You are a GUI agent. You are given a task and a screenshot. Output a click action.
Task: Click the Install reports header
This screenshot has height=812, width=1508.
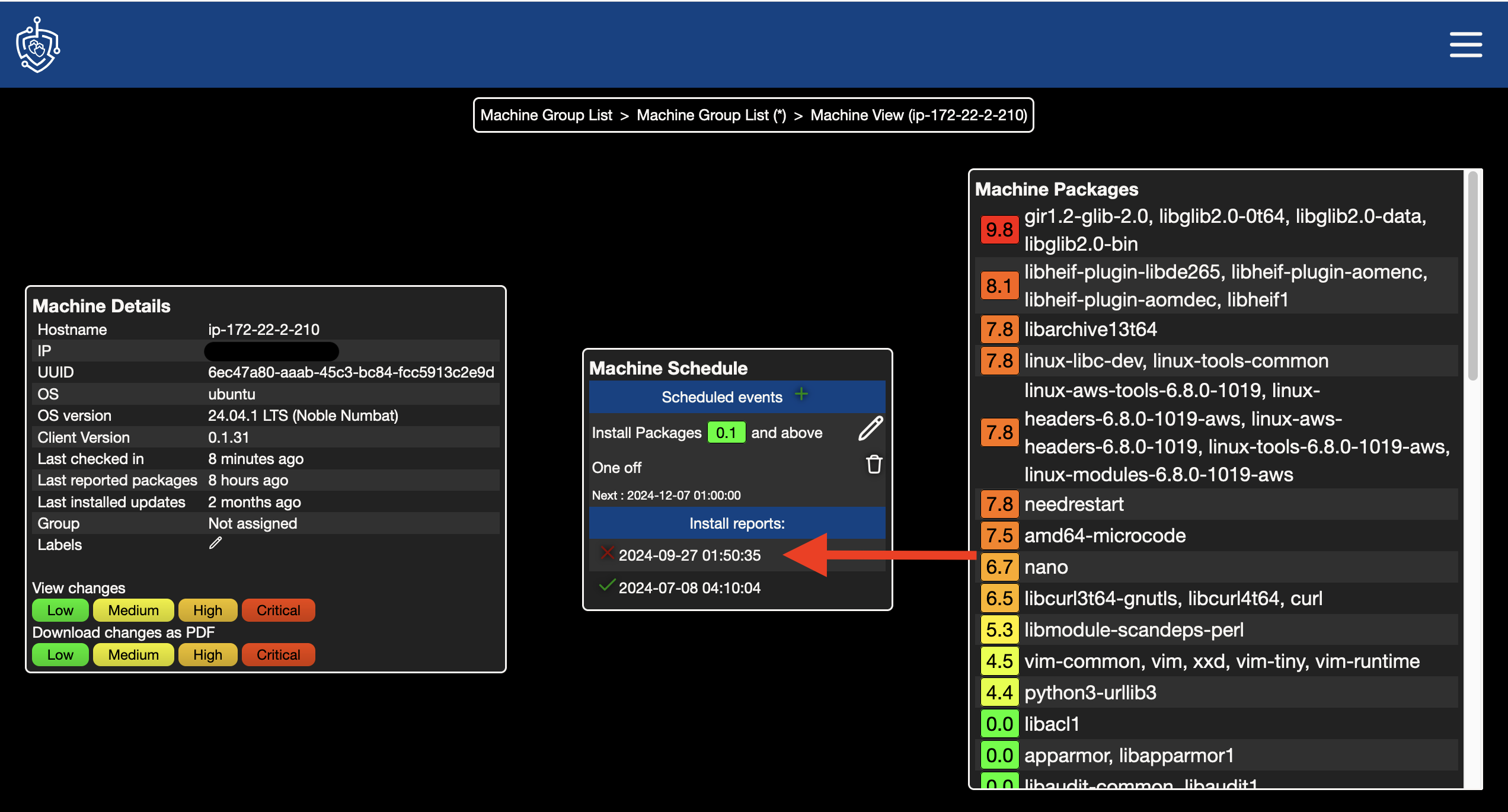click(x=737, y=523)
